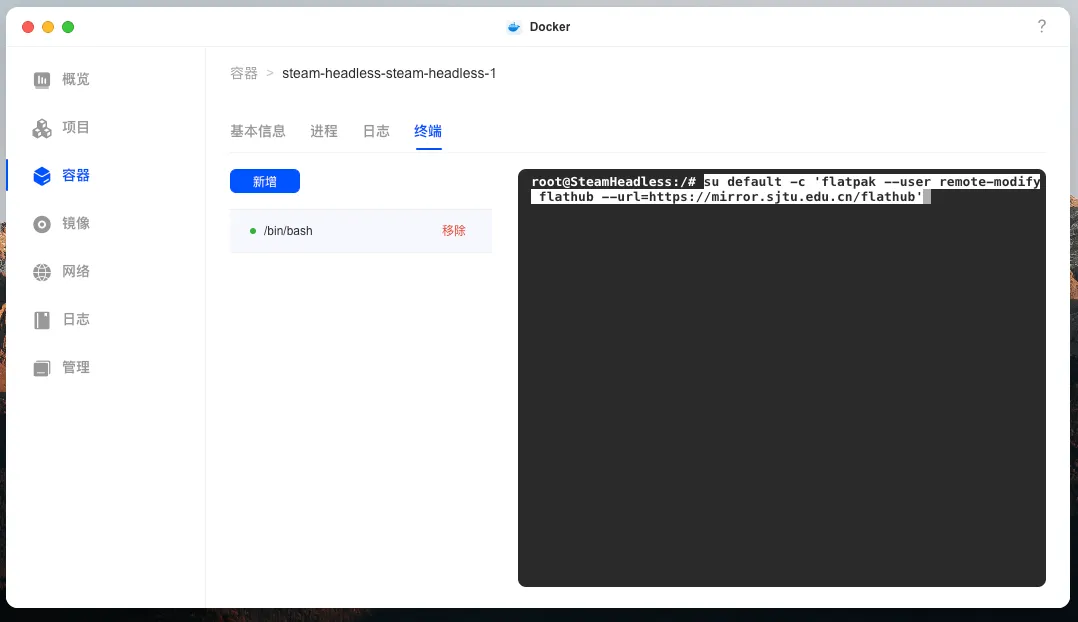
Task: Open the 概览 overview panel icon
Action: click(40, 79)
